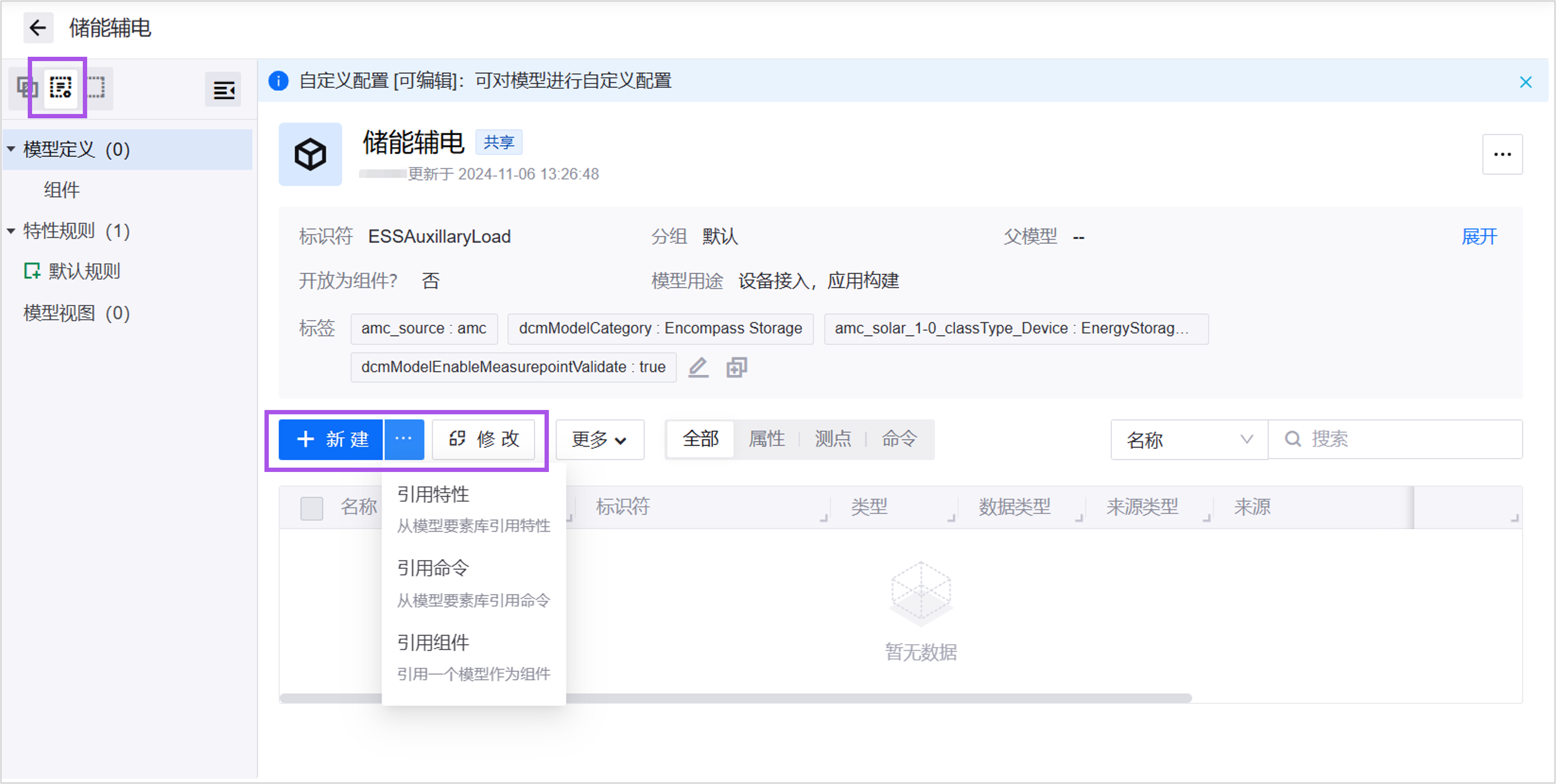Open the 更多 dropdown
Screen dimensions: 1556x784
coord(599,440)
